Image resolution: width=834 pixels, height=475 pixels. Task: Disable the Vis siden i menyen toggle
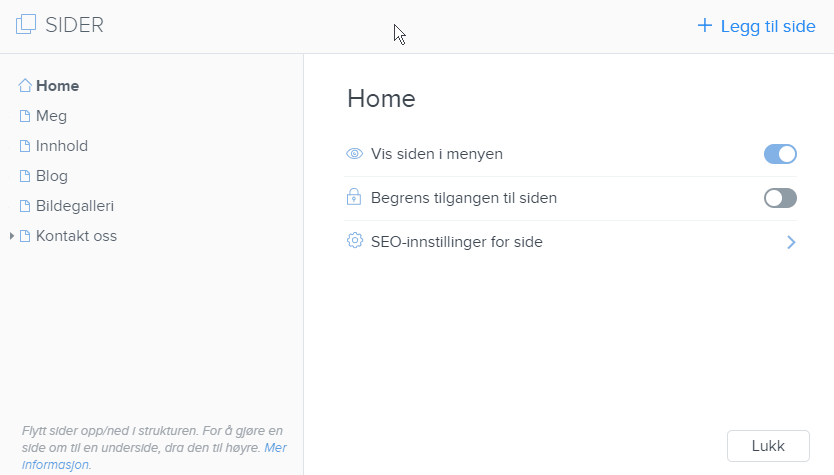[x=780, y=154]
